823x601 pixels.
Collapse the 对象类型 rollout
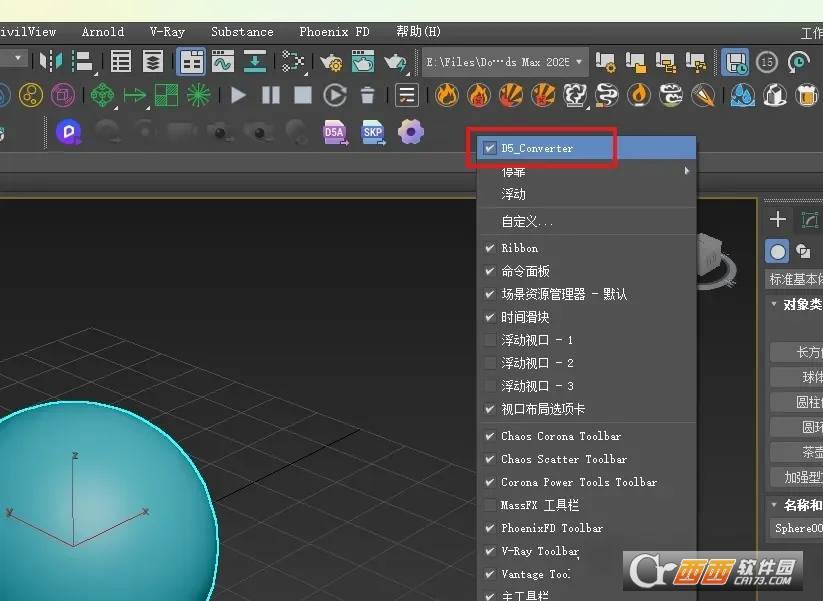[774, 304]
